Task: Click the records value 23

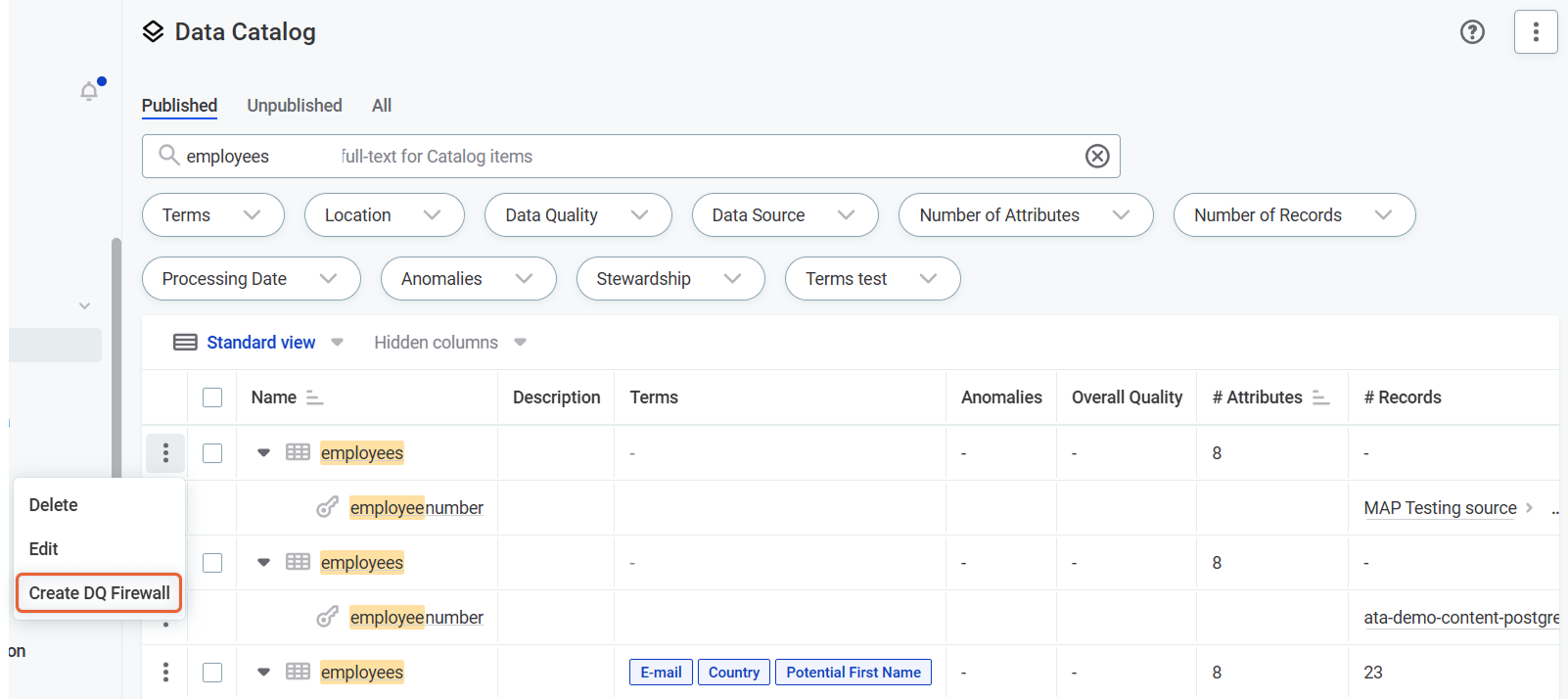Action: pos(1373,673)
